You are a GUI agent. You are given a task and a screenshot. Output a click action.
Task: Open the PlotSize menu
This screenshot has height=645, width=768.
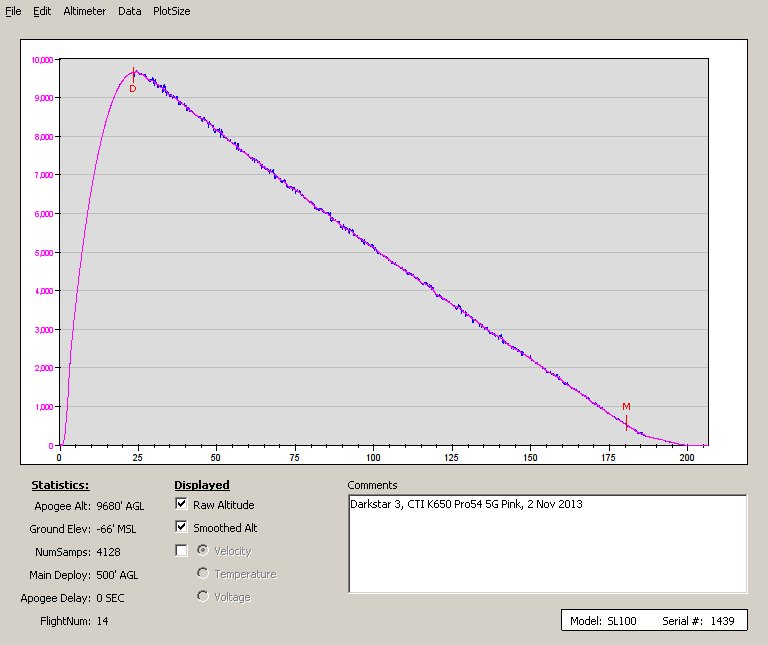click(171, 11)
